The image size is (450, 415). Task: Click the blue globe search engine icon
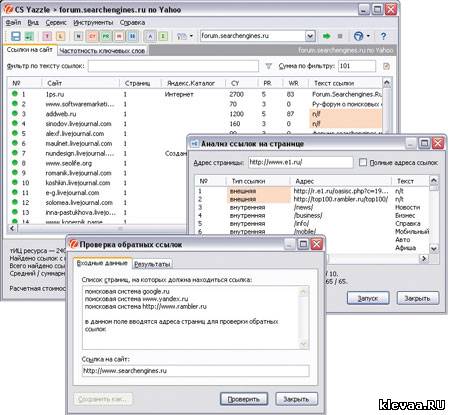pyautogui.click(x=358, y=36)
